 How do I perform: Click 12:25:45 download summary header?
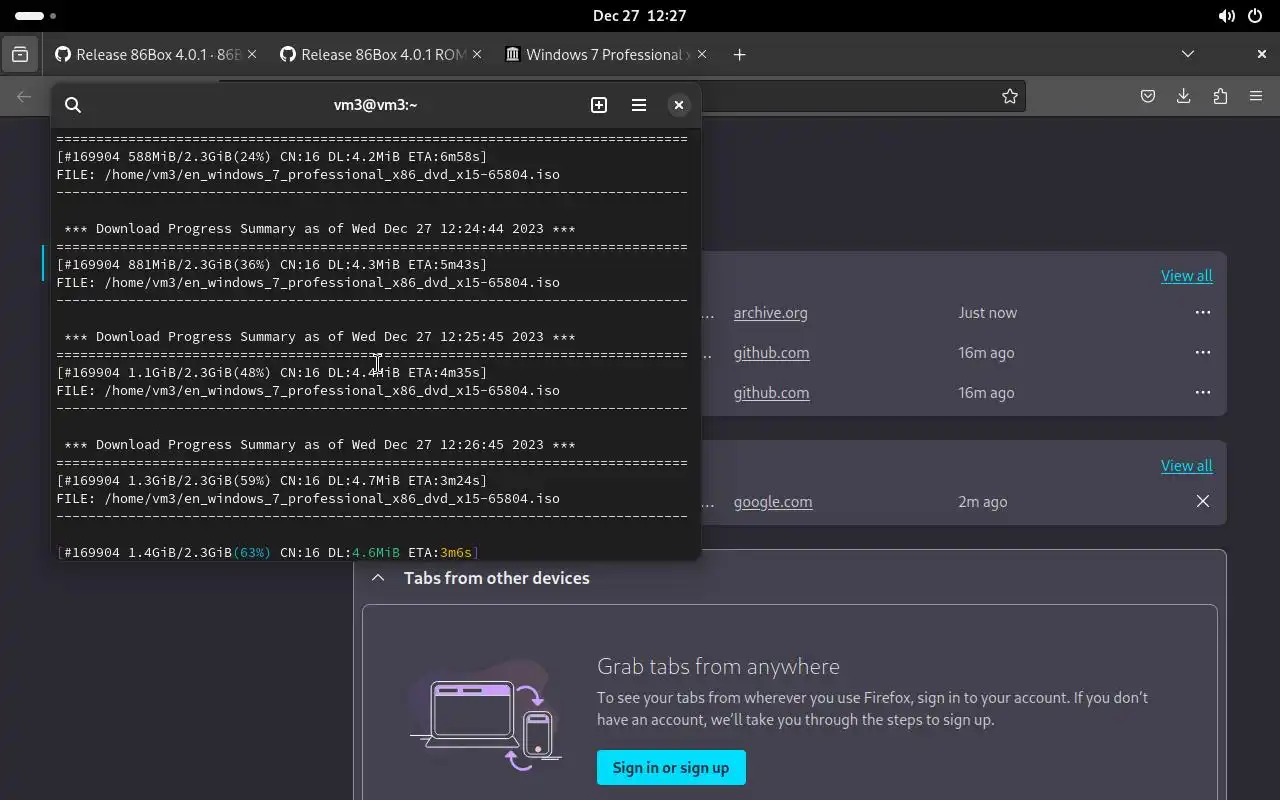[320, 337]
